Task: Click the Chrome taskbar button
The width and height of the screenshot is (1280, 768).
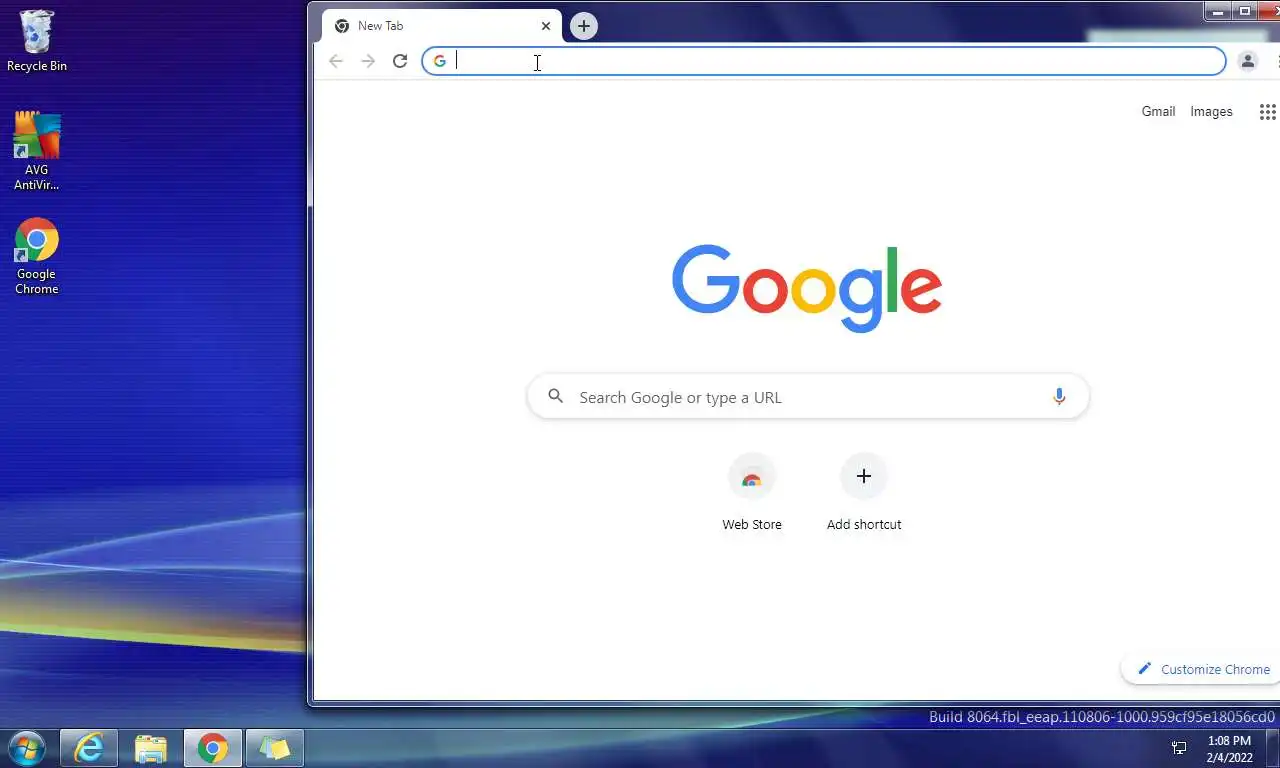Action: [212, 748]
